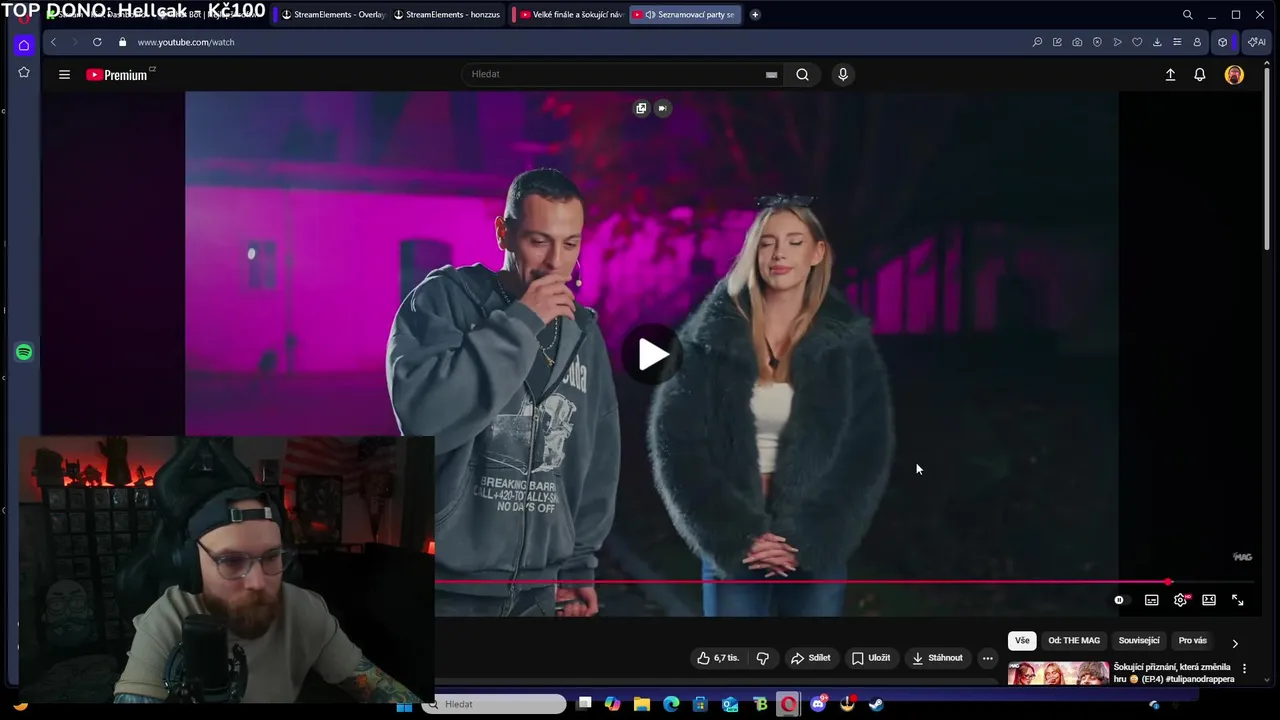Click the progress bar scrubber handle
The height and width of the screenshot is (720, 1280).
1168,581
